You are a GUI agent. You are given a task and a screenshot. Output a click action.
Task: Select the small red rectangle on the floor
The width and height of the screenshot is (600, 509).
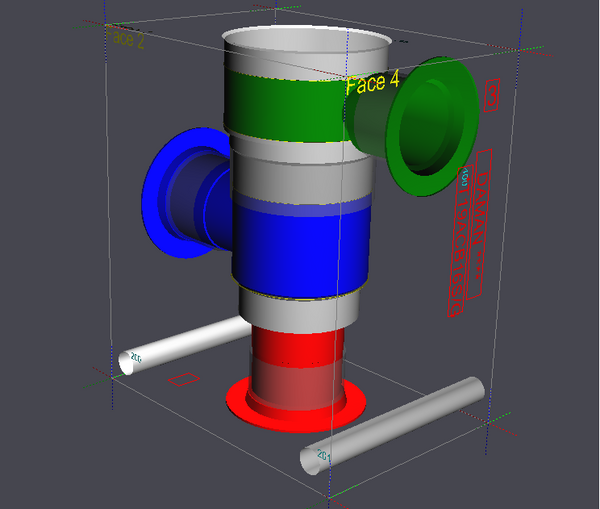184,379
